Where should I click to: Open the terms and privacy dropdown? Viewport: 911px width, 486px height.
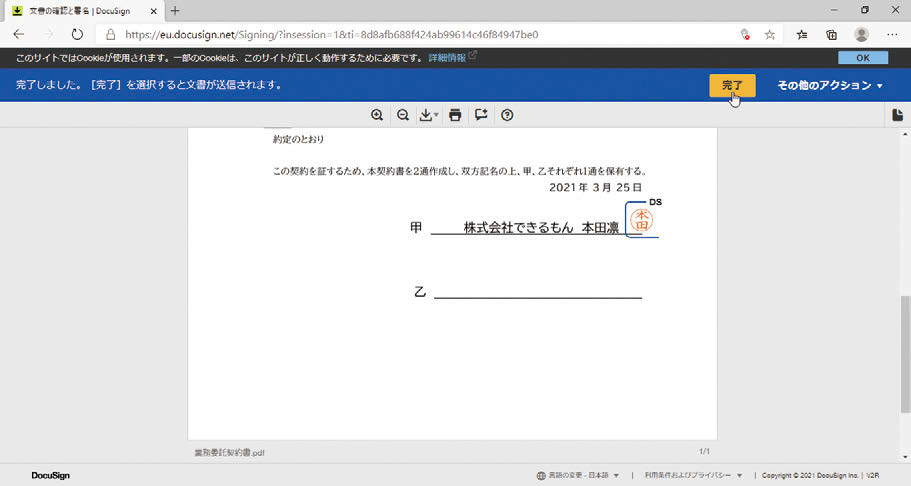pyautogui.click(x=693, y=476)
